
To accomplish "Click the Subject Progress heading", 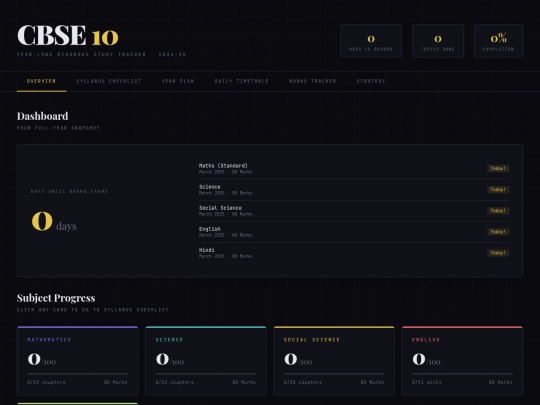I will (x=56, y=298).
